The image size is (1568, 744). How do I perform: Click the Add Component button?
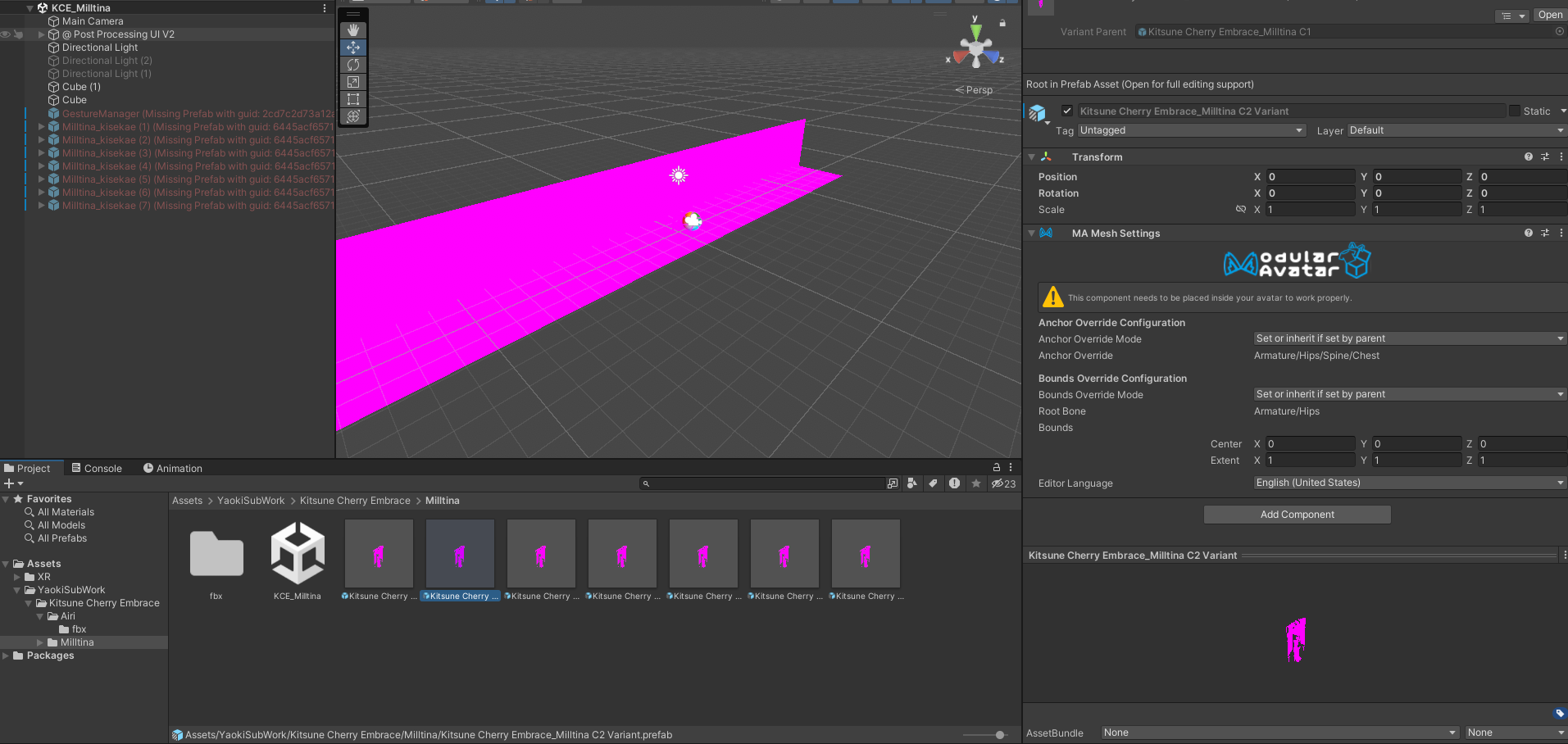(x=1298, y=515)
